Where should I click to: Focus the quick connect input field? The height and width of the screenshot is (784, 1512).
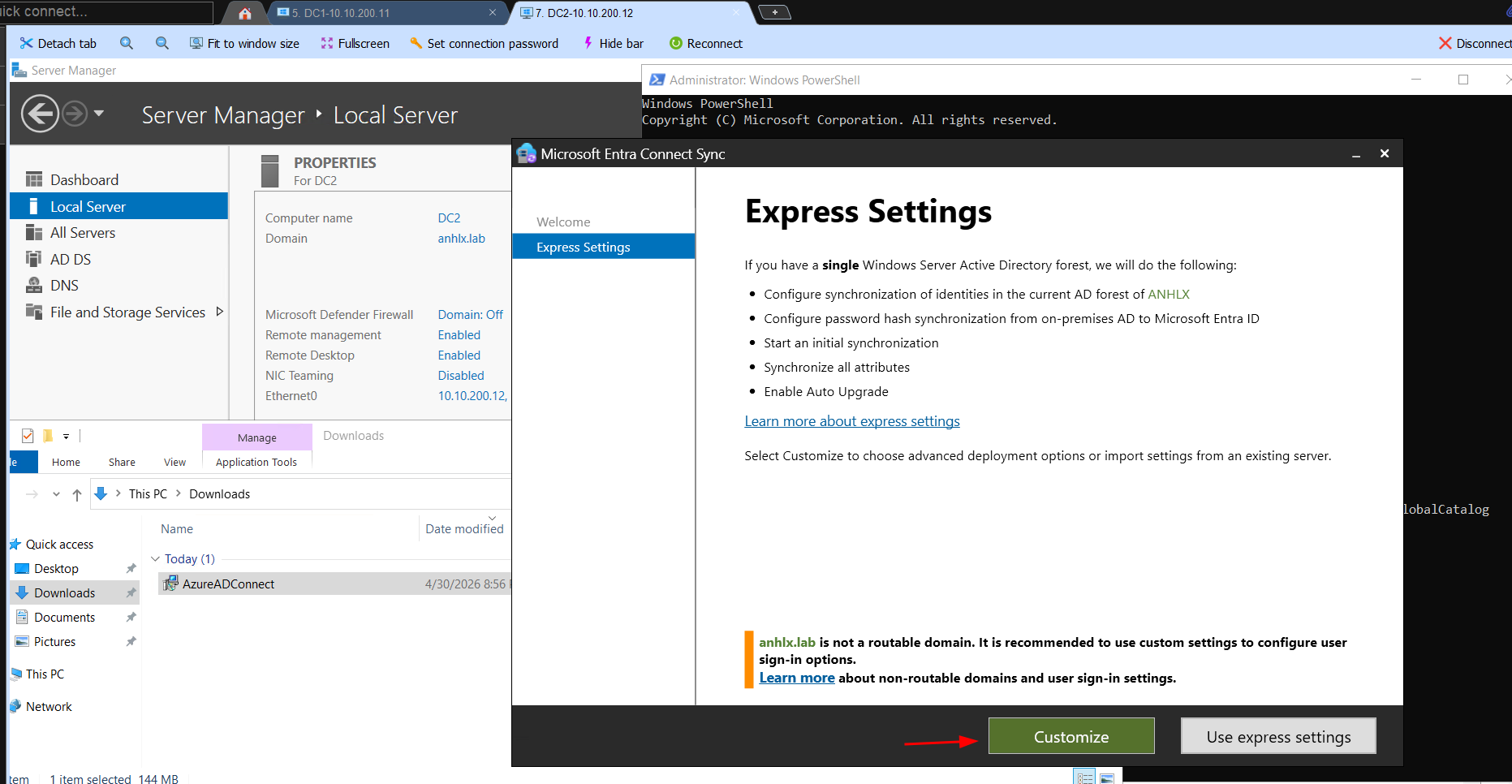pos(106,12)
